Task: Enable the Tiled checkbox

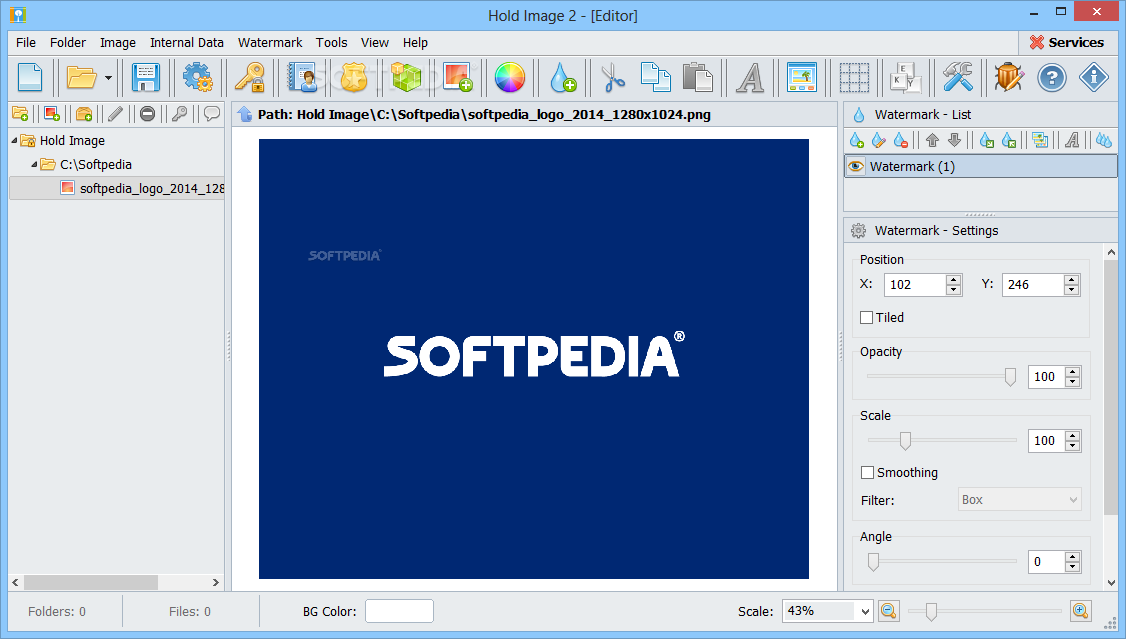Action: [867, 317]
